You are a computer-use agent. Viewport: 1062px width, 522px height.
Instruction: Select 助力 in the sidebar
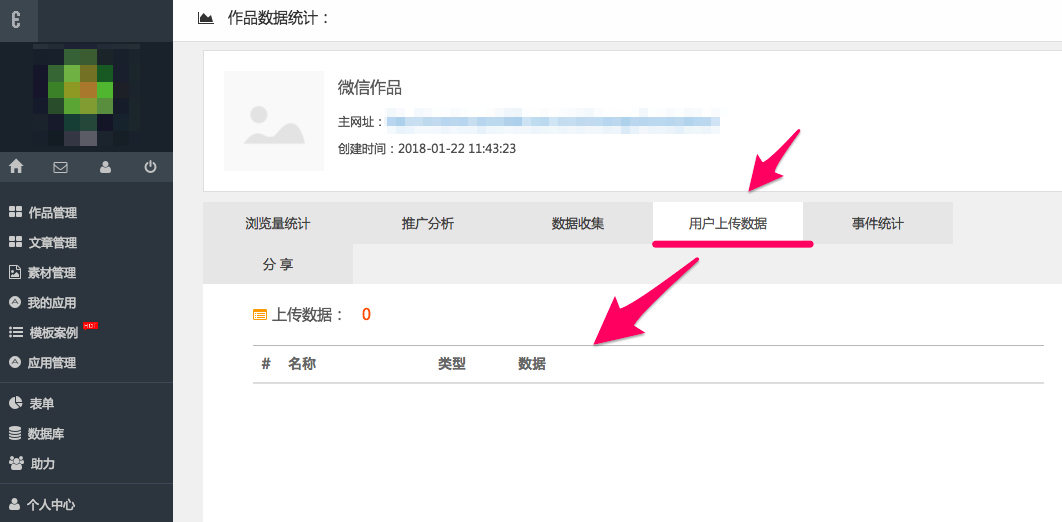(x=41, y=464)
